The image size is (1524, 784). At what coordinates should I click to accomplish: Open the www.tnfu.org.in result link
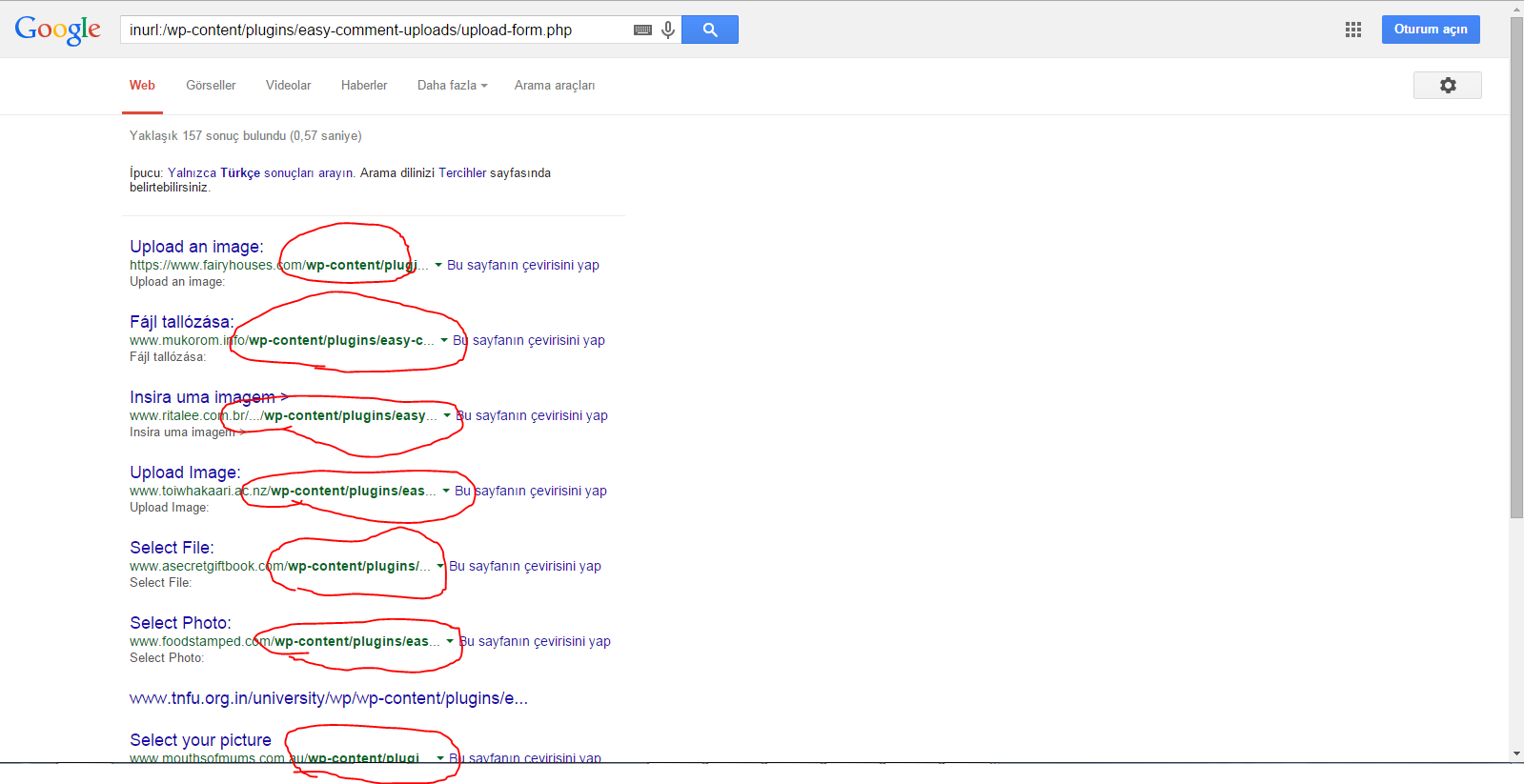tap(329, 698)
